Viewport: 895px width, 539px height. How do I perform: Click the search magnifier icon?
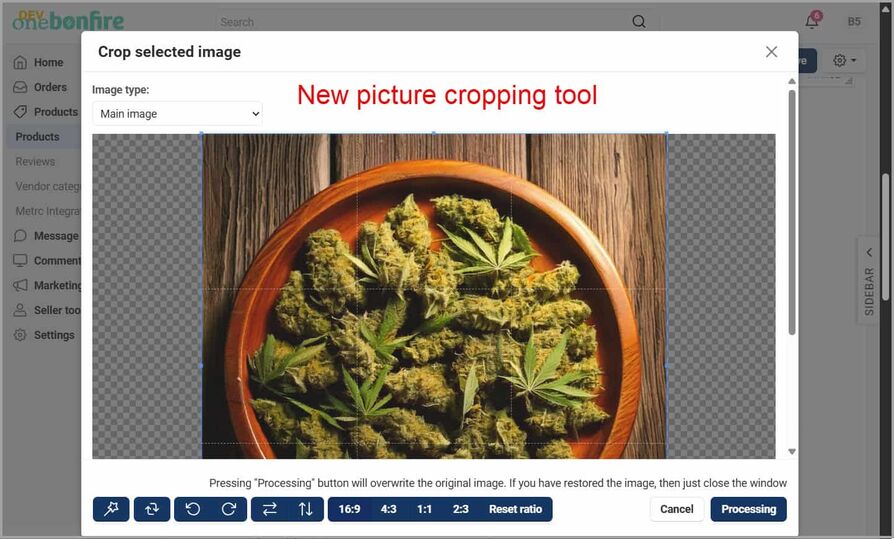pos(639,21)
